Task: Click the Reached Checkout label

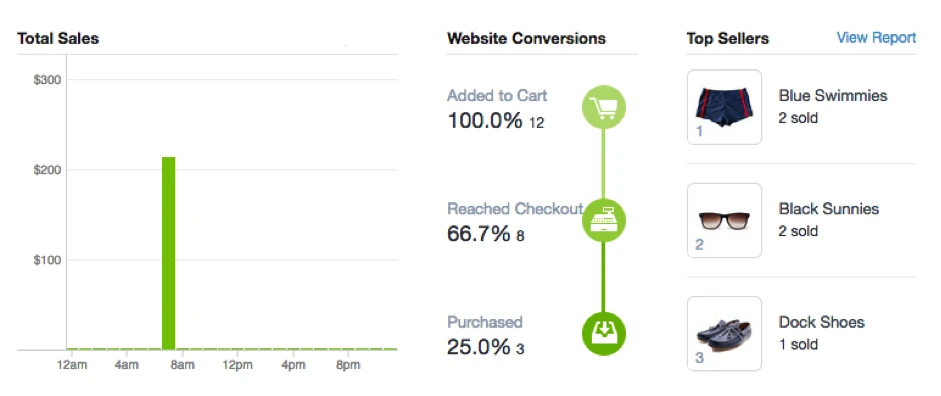Action: (x=516, y=209)
